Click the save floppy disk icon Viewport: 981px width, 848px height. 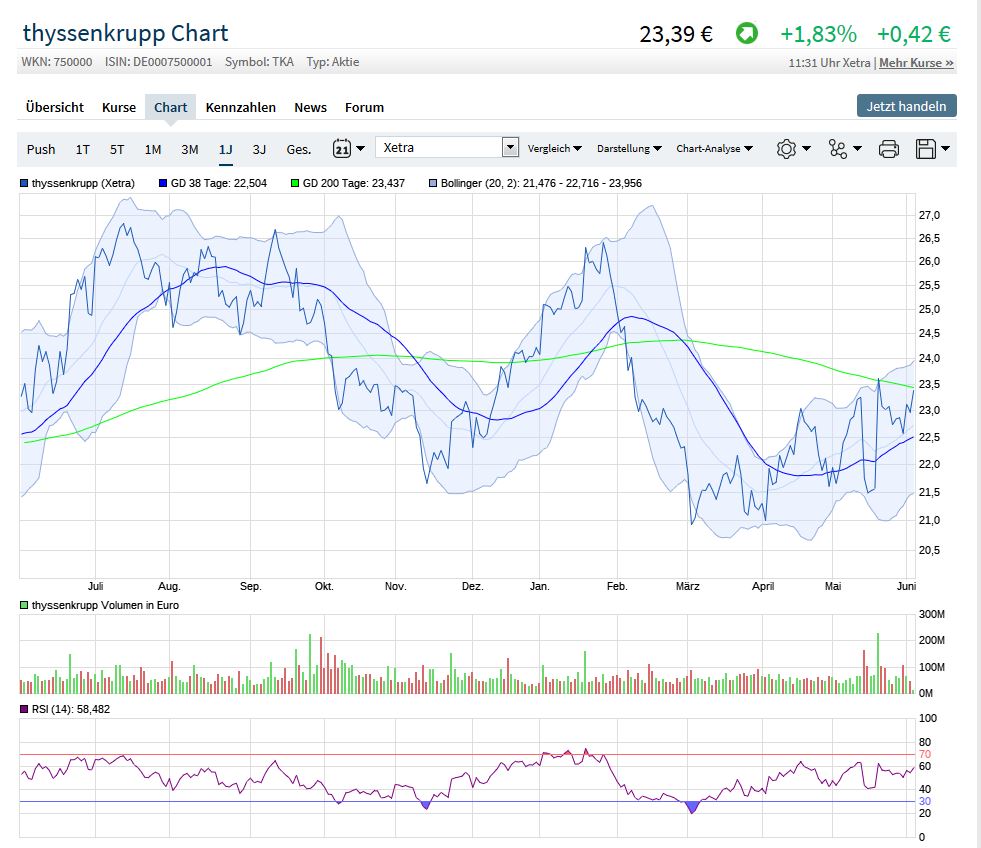tap(926, 149)
